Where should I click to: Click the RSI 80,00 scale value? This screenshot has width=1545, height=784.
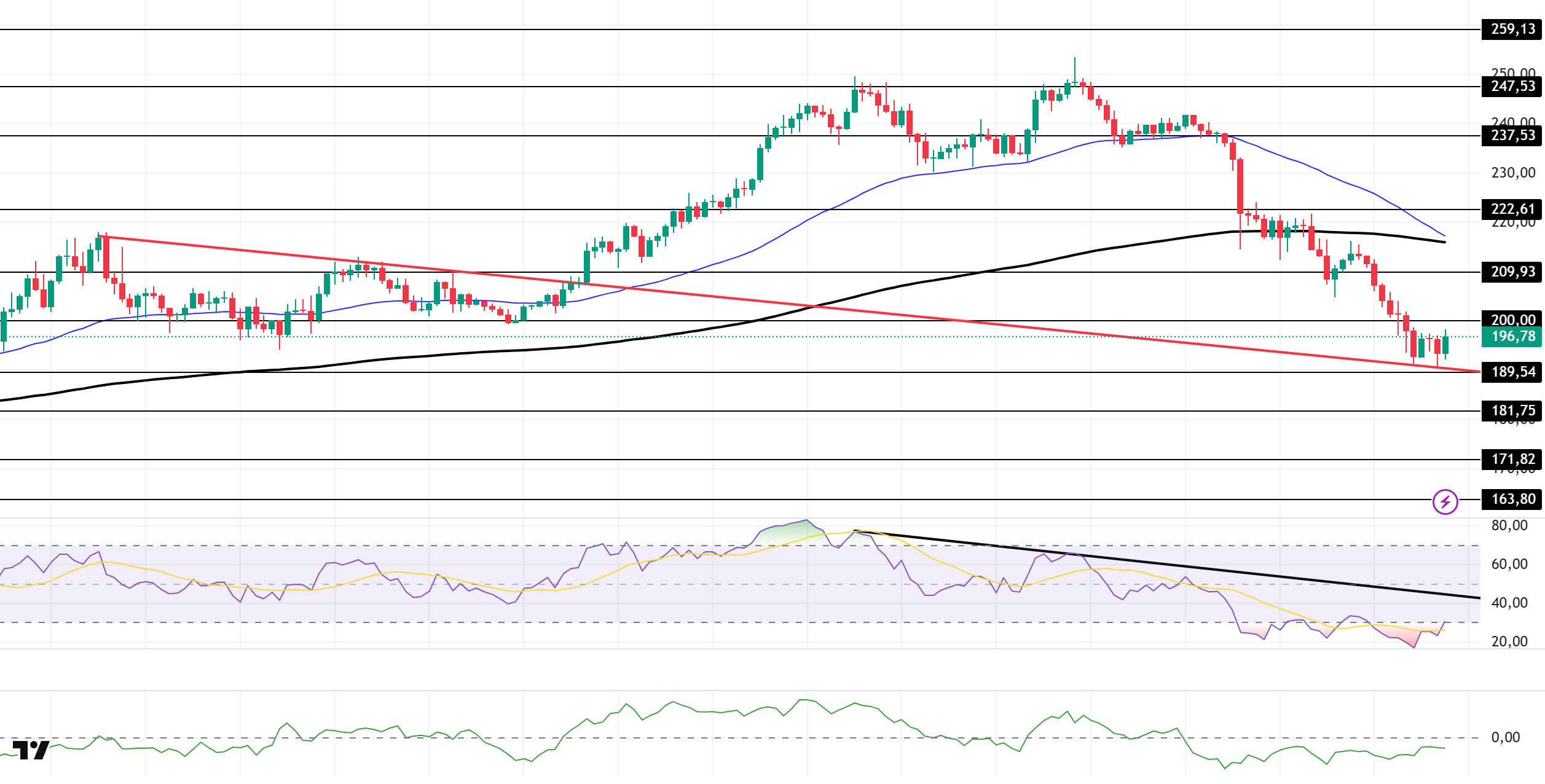click(1509, 526)
